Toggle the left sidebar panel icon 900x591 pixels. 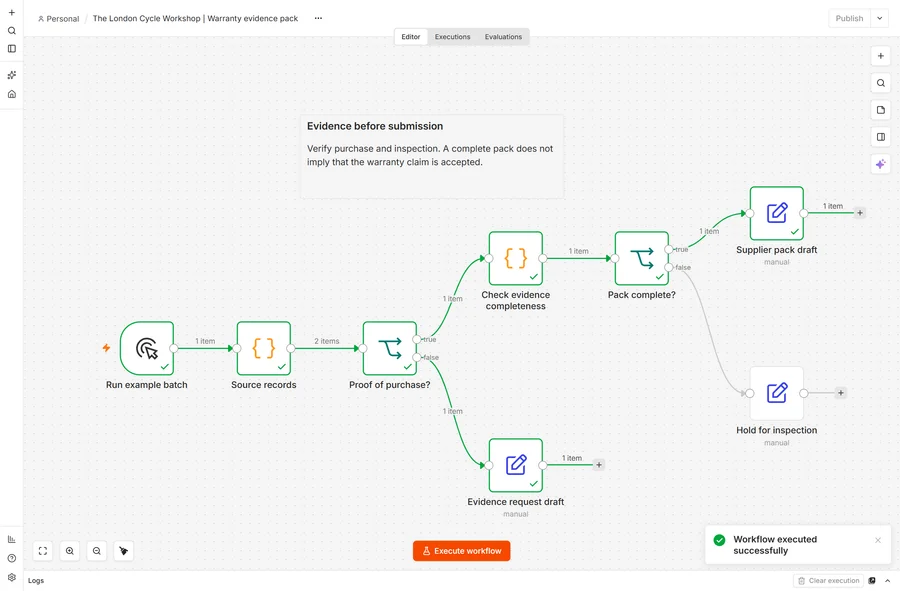coord(11,49)
